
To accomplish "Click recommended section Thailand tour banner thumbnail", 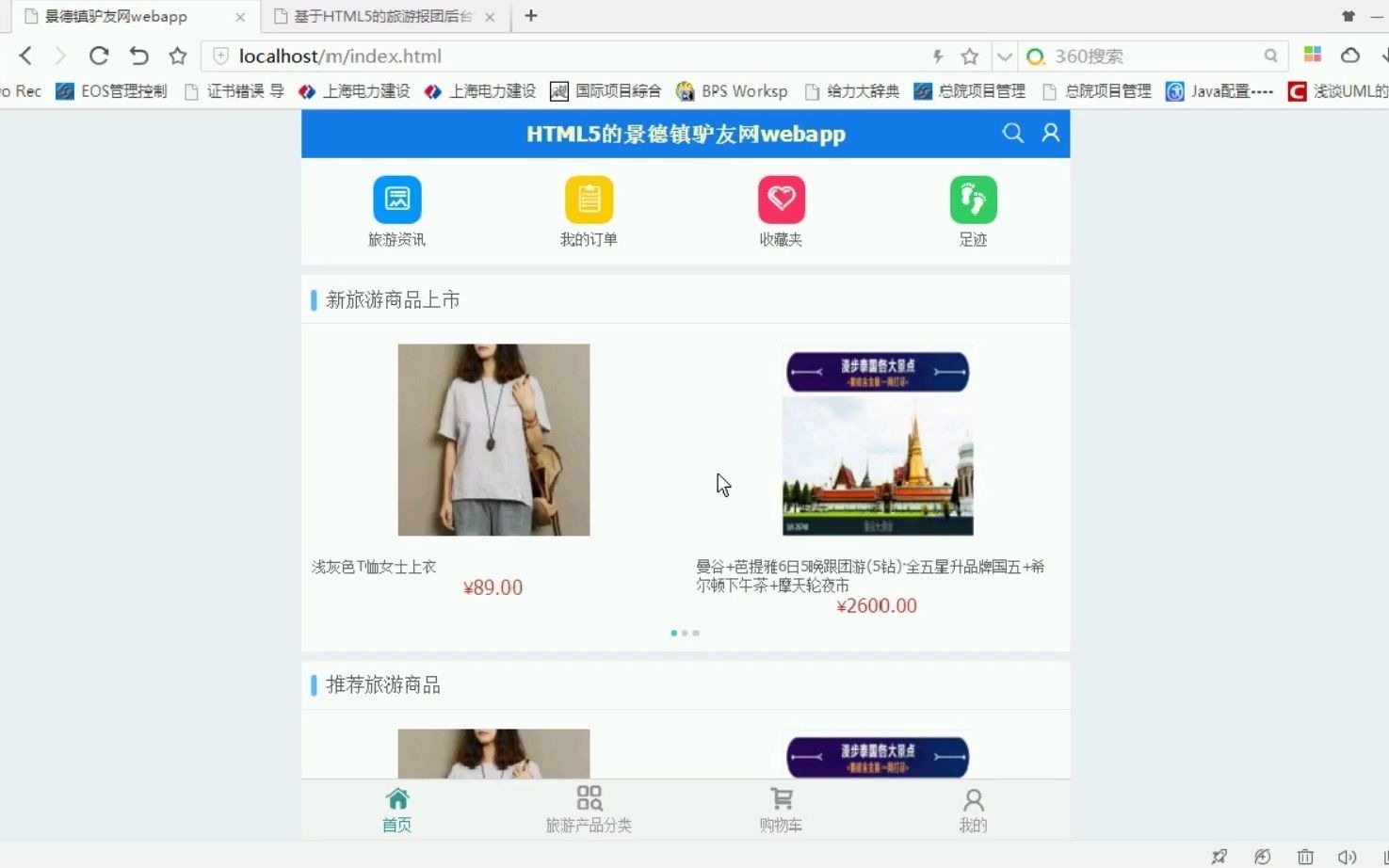I will [878, 753].
